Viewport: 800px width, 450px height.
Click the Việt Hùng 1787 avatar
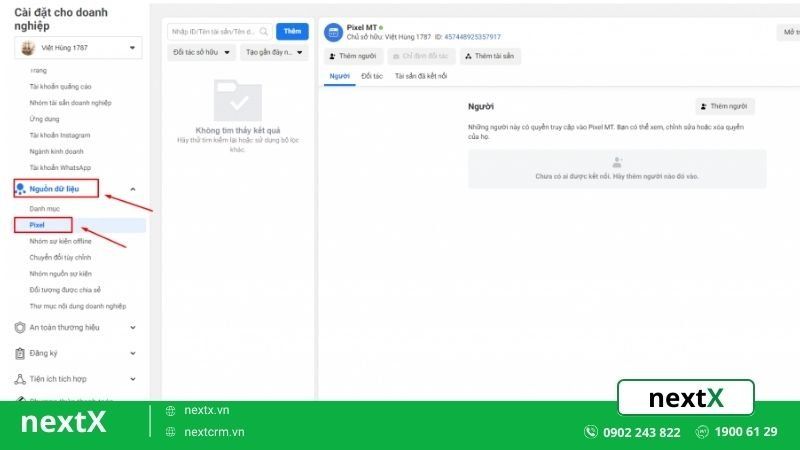tap(28, 48)
